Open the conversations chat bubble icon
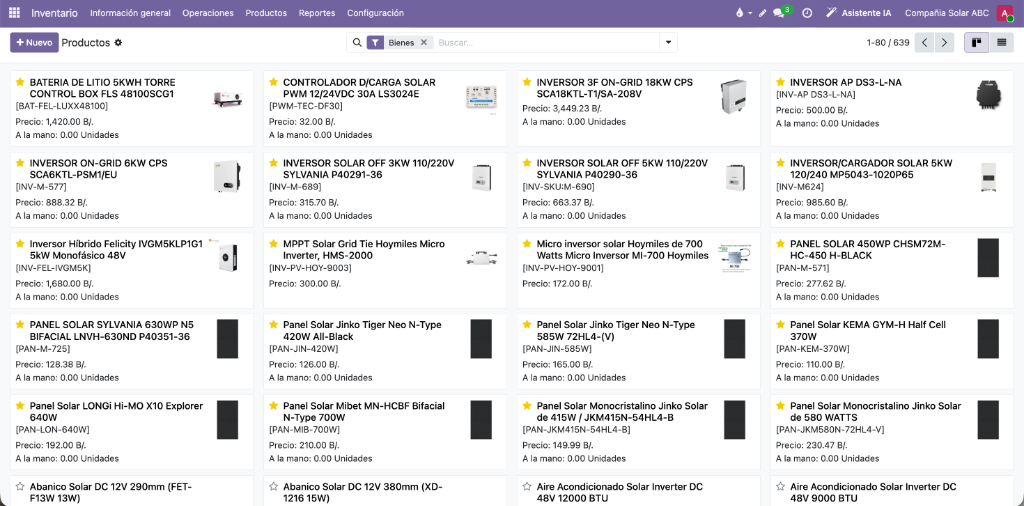This screenshot has width=1024, height=506. pyautogui.click(x=778, y=13)
